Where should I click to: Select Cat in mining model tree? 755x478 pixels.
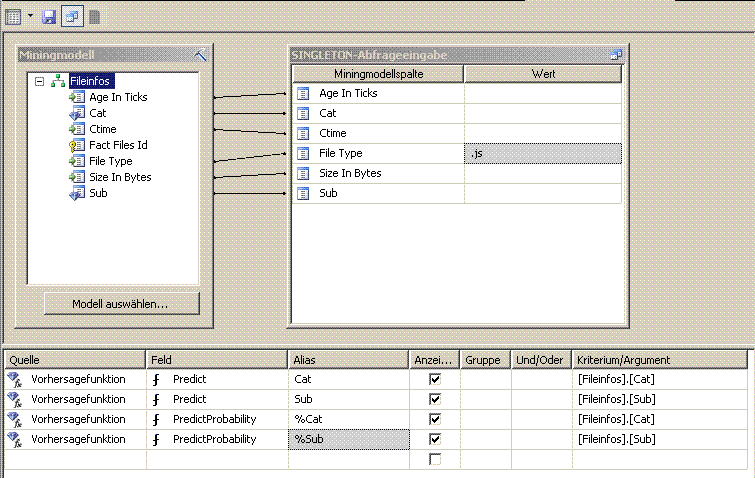(x=97, y=113)
